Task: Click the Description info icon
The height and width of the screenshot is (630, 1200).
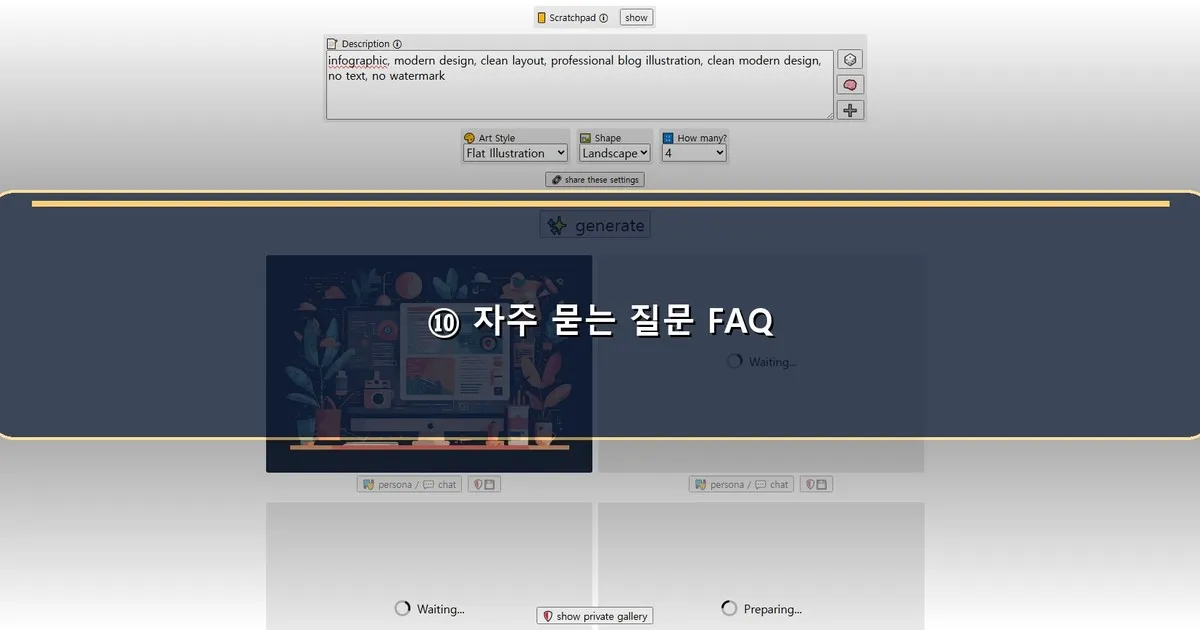Action: pyautogui.click(x=397, y=44)
